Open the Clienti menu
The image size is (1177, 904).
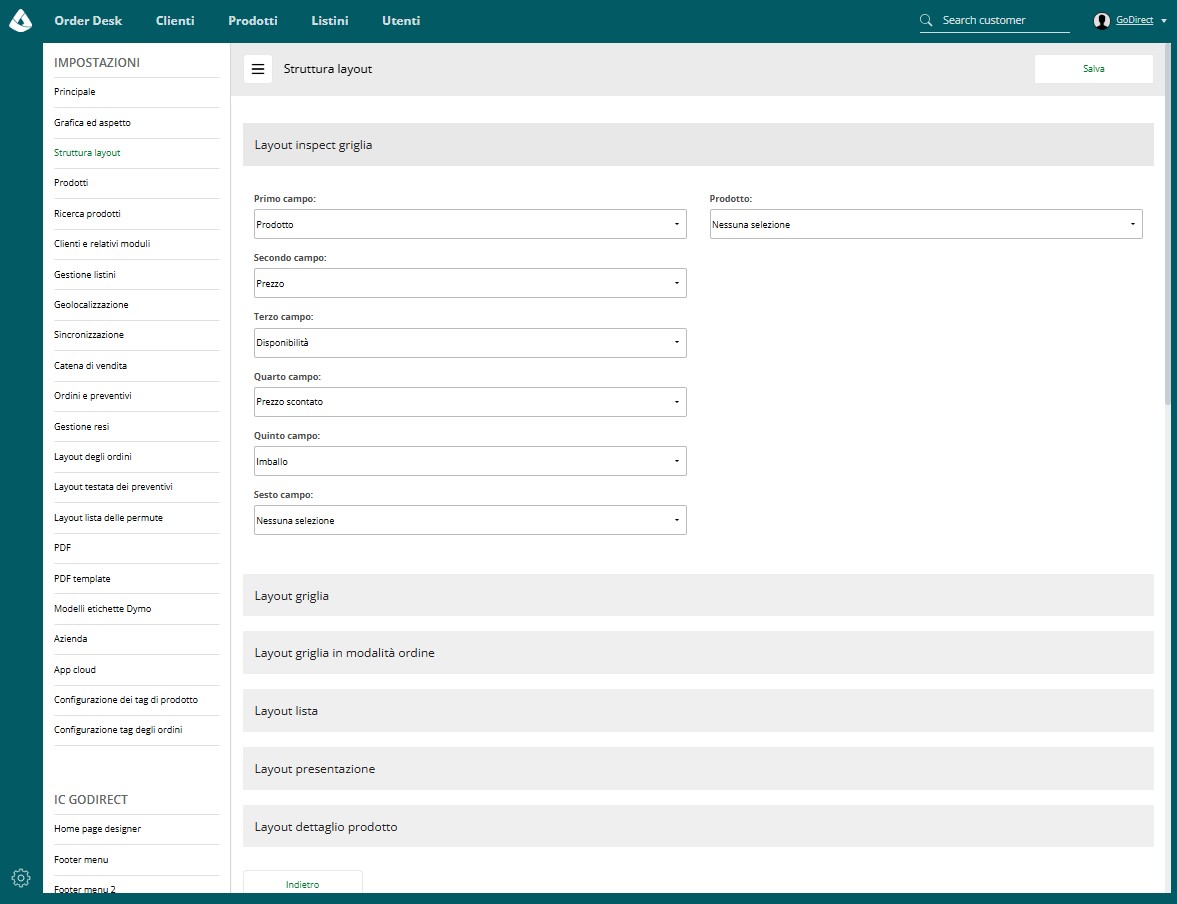[x=175, y=21]
